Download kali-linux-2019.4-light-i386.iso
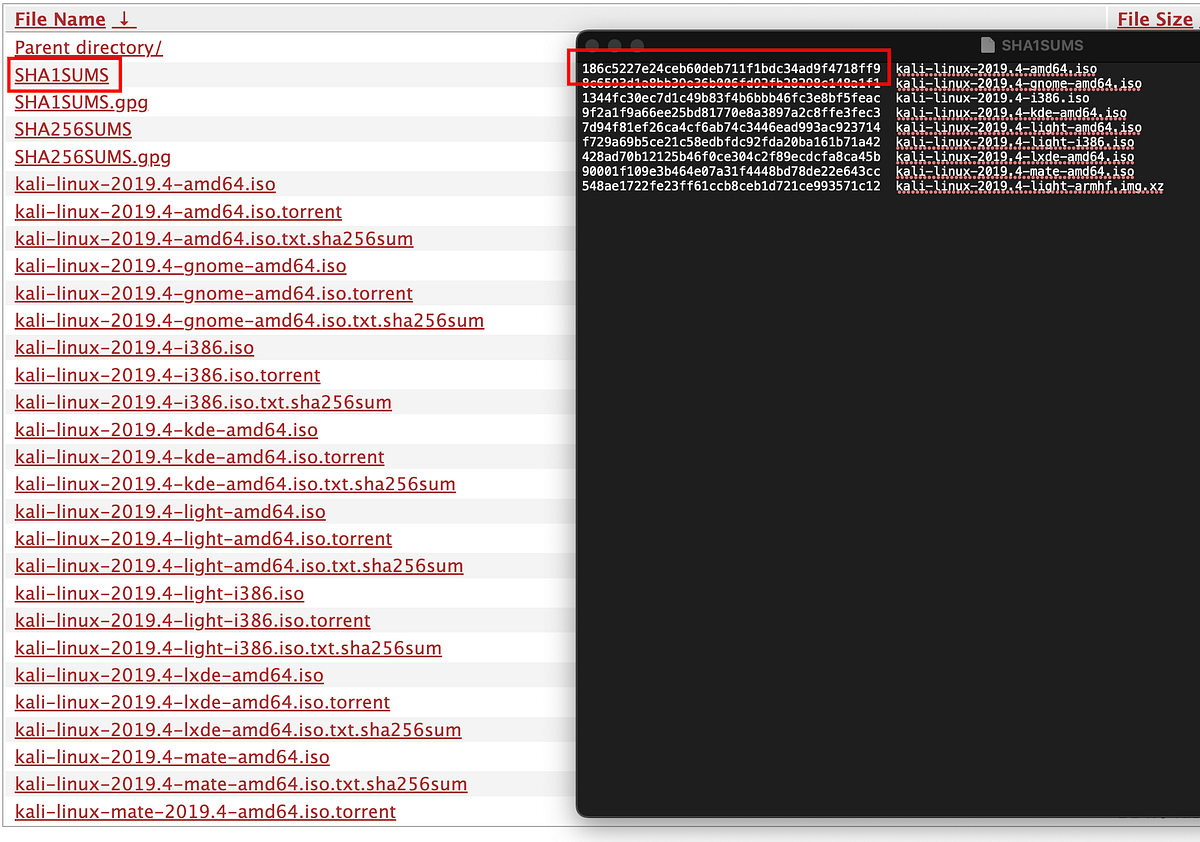1200x842 pixels. pyautogui.click(x=159, y=593)
